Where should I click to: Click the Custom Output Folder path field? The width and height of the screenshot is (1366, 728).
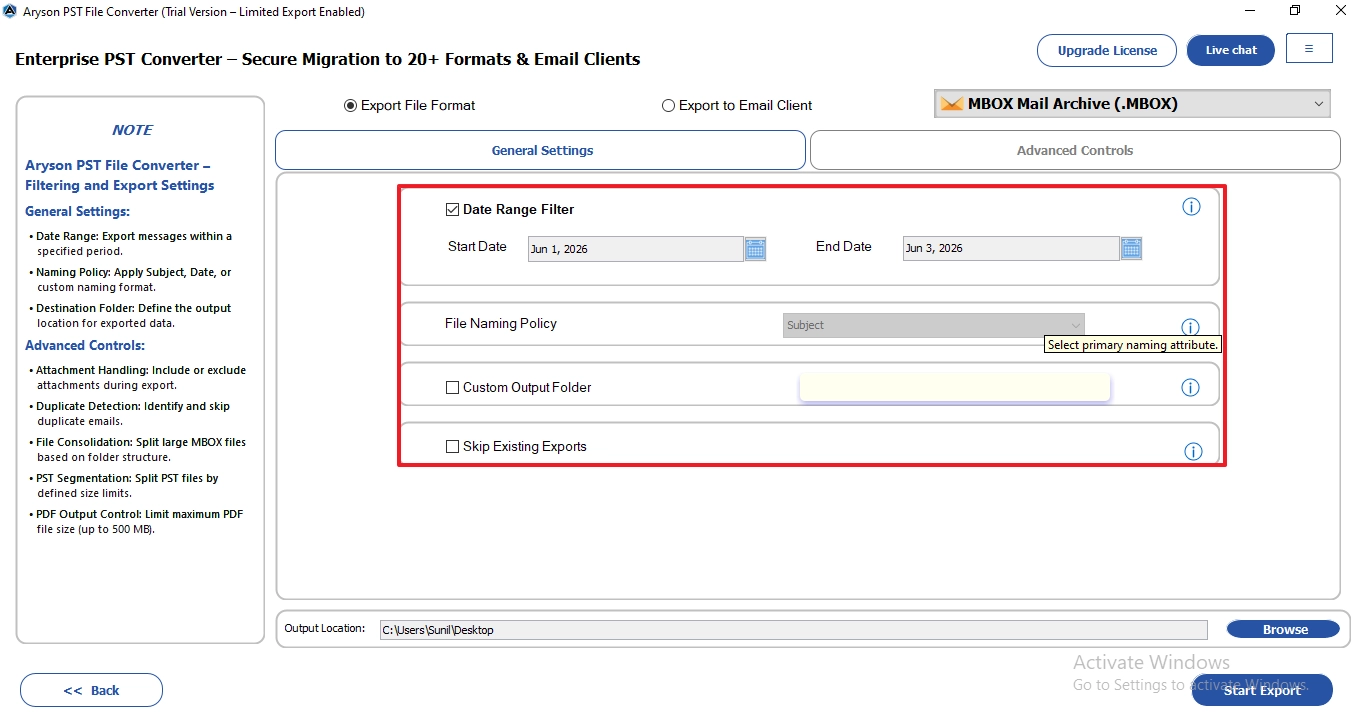point(955,387)
